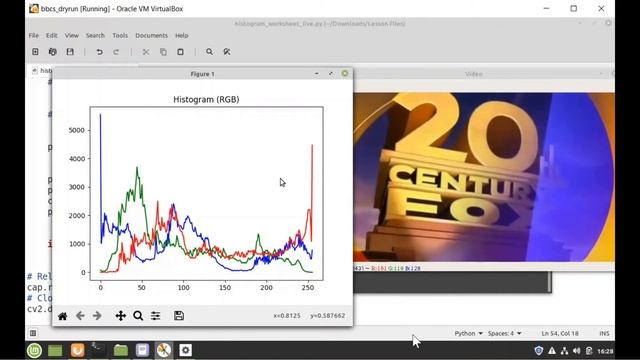Viewport: 640px width, 360px height.
Task: Open the View menu
Action: coord(71,36)
